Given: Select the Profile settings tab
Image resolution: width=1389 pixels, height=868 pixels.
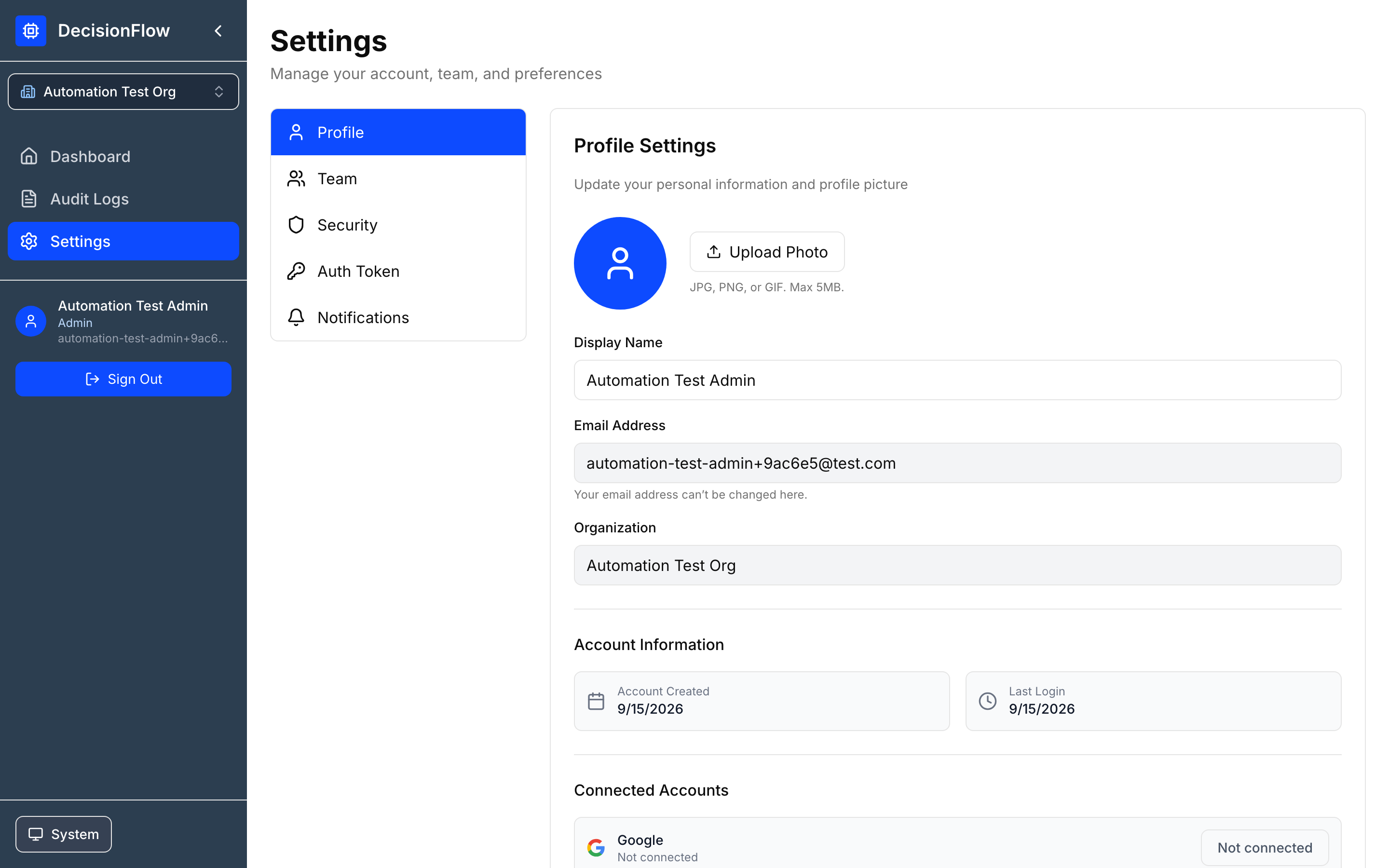Looking at the screenshot, I should pos(398,132).
